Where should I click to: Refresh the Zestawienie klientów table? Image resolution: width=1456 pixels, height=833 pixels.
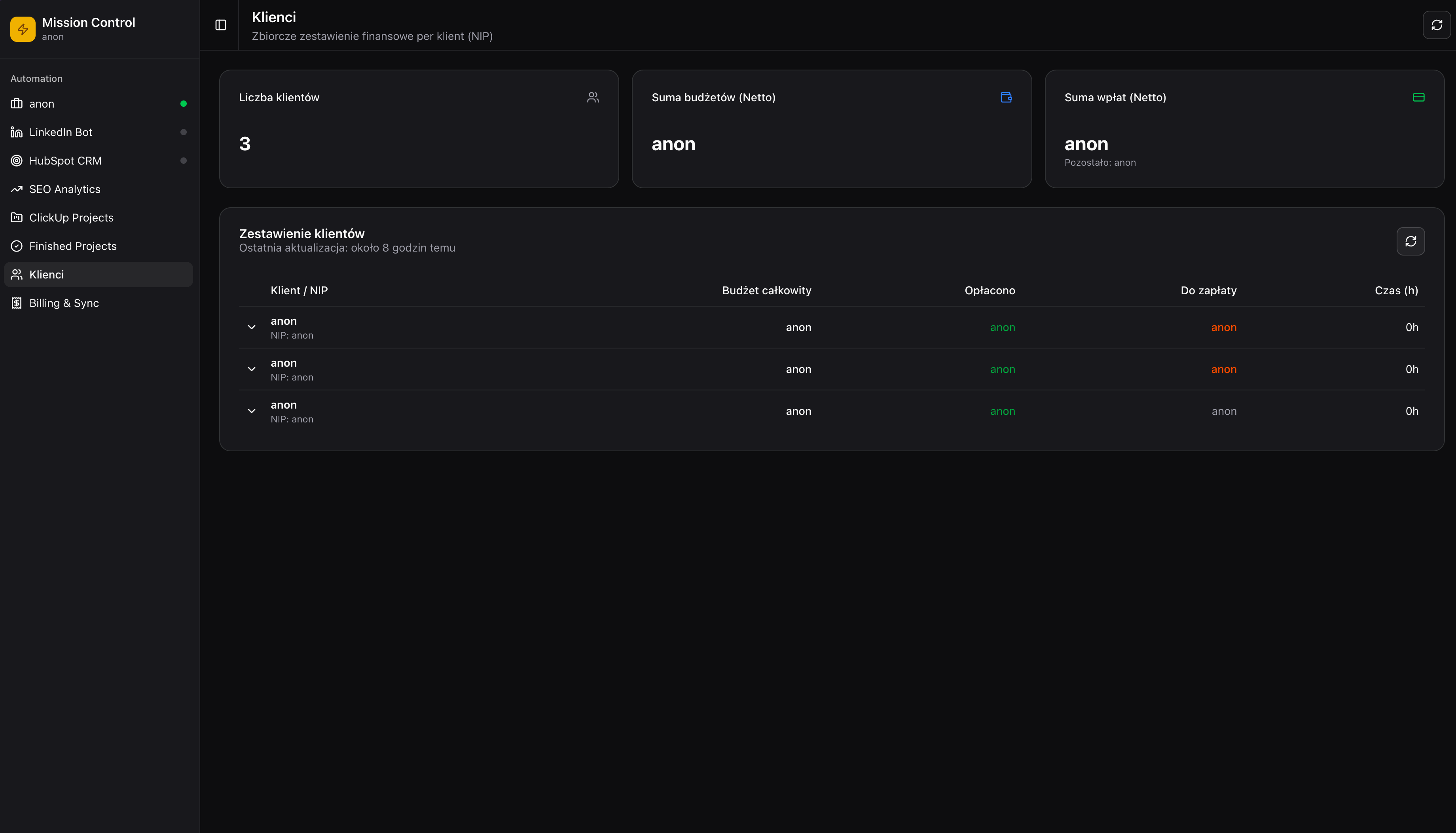tap(1410, 241)
